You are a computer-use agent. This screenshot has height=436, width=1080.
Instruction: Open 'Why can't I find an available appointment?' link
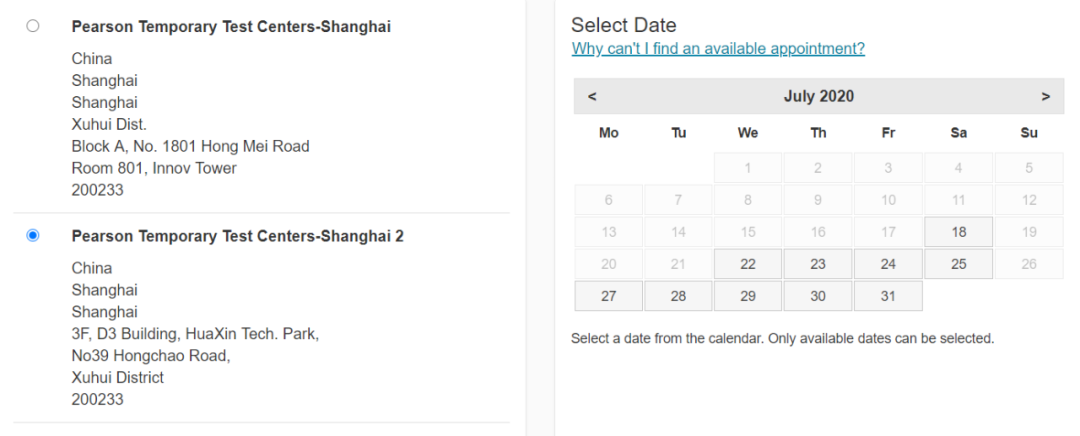point(718,48)
